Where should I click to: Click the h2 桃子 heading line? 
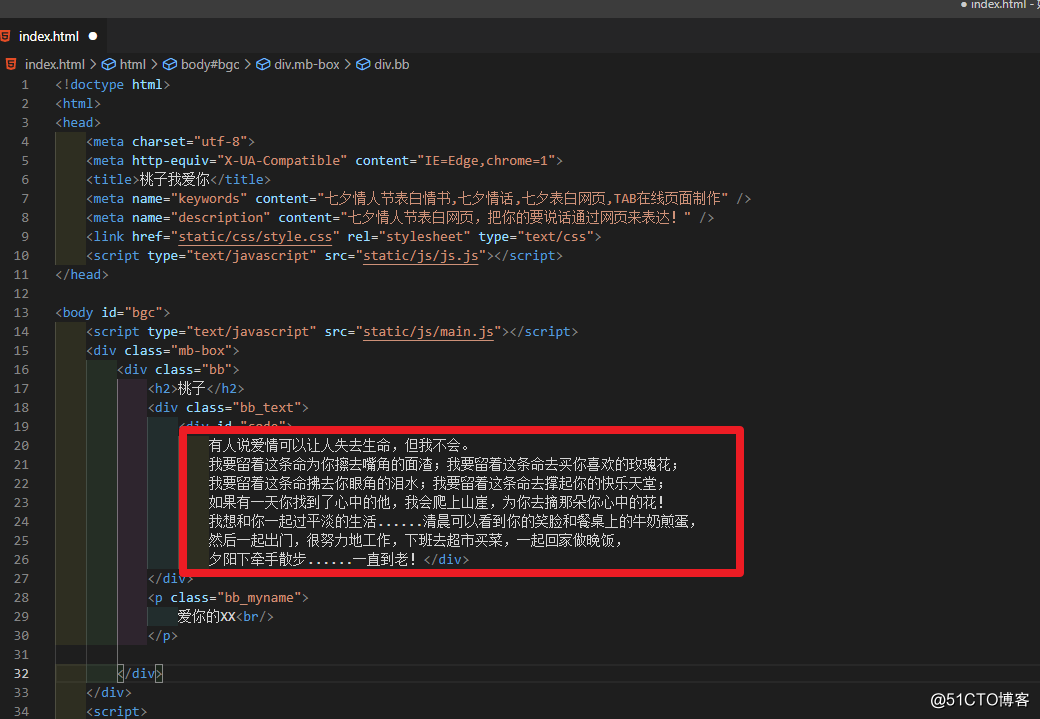tap(196, 389)
